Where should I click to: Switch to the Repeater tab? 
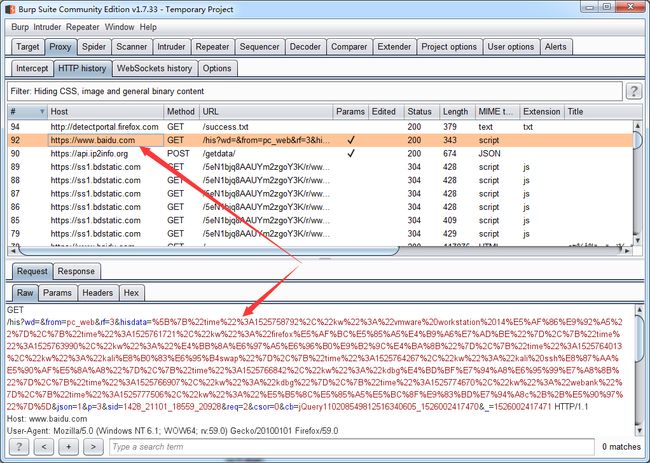click(x=212, y=47)
